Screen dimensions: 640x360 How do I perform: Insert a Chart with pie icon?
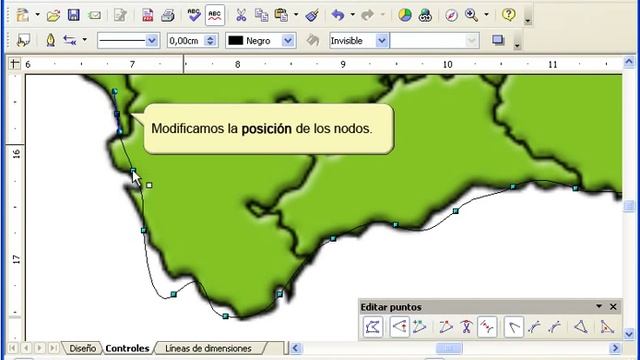coord(404,16)
